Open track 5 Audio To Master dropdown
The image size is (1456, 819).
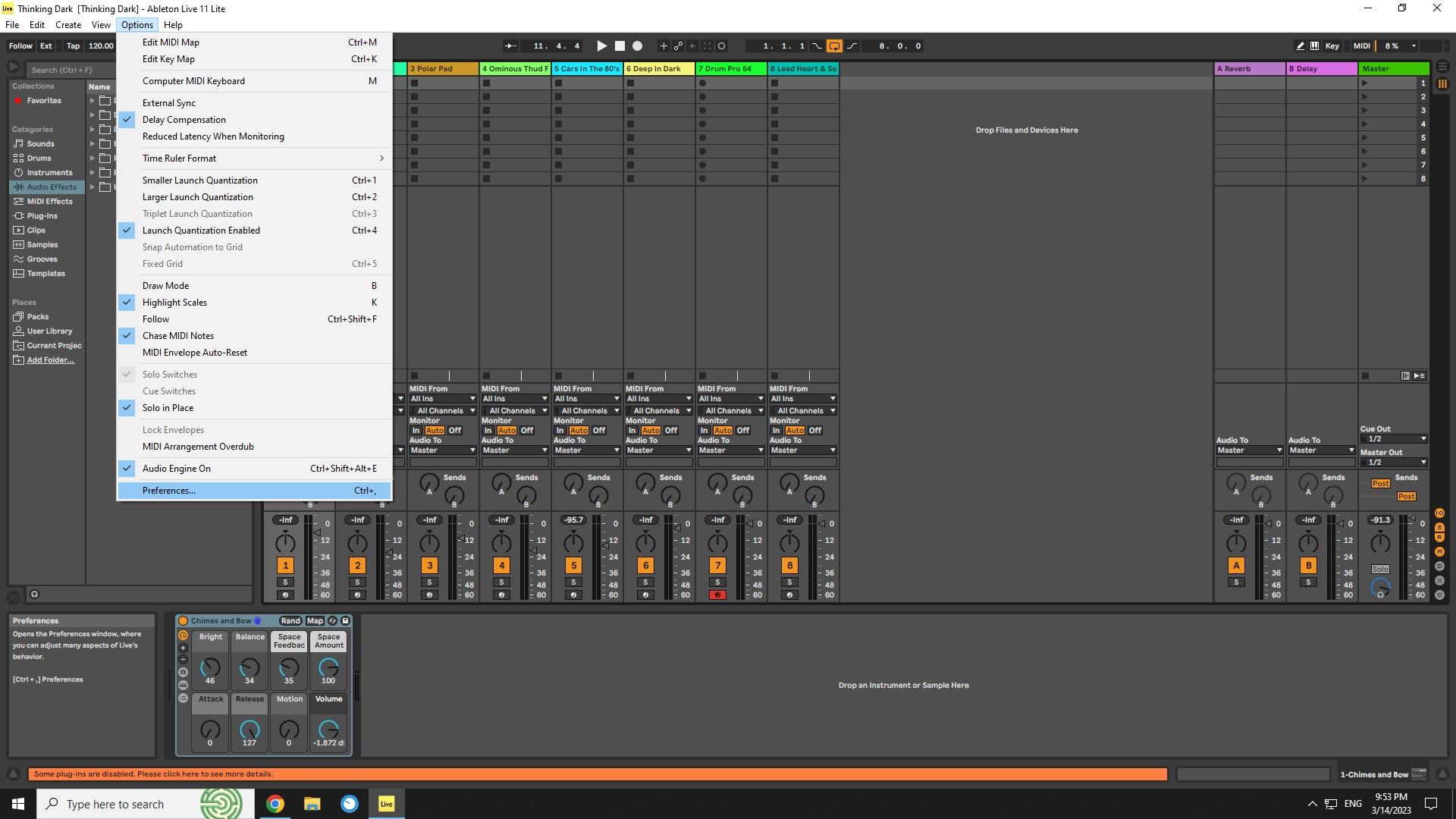[587, 450]
